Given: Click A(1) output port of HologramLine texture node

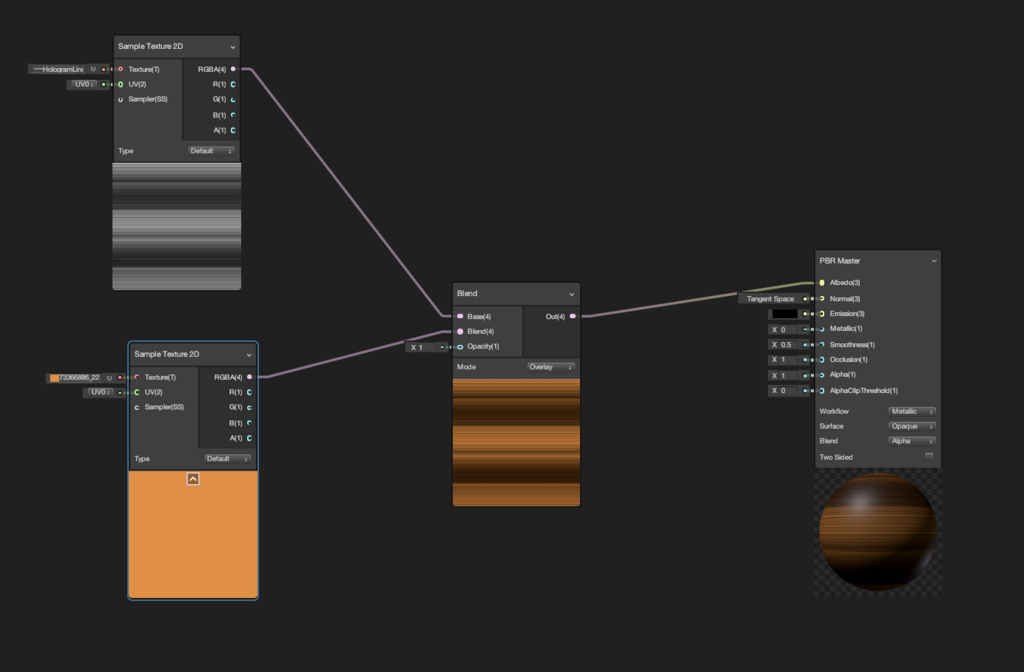Looking at the screenshot, I should pyautogui.click(x=233, y=130).
